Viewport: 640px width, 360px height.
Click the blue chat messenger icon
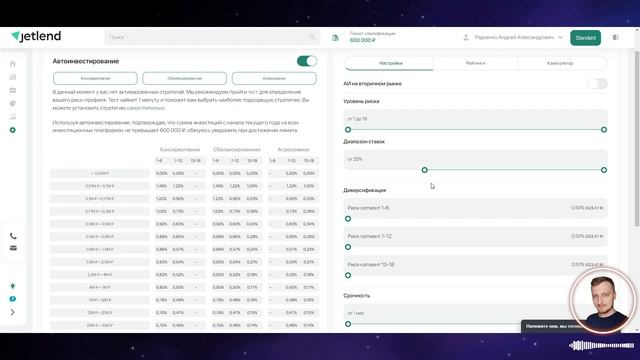click(x=13, y=299)
